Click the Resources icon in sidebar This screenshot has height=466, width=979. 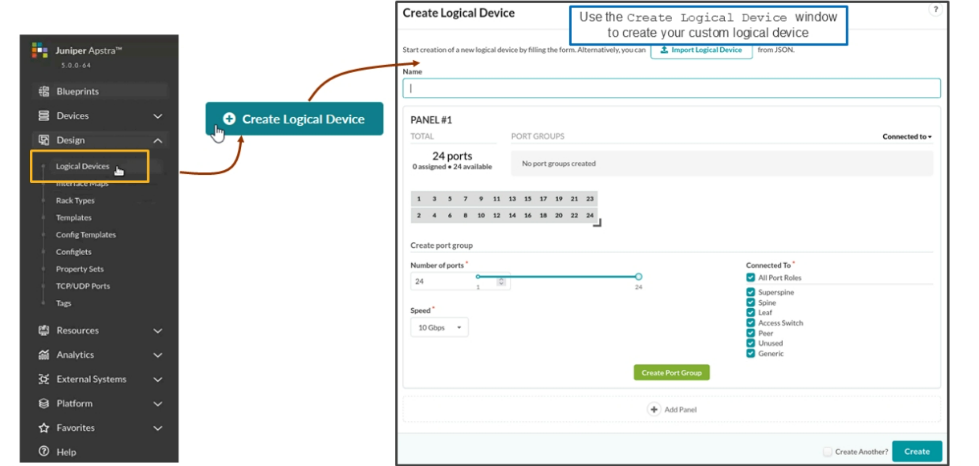click(44, 330)
